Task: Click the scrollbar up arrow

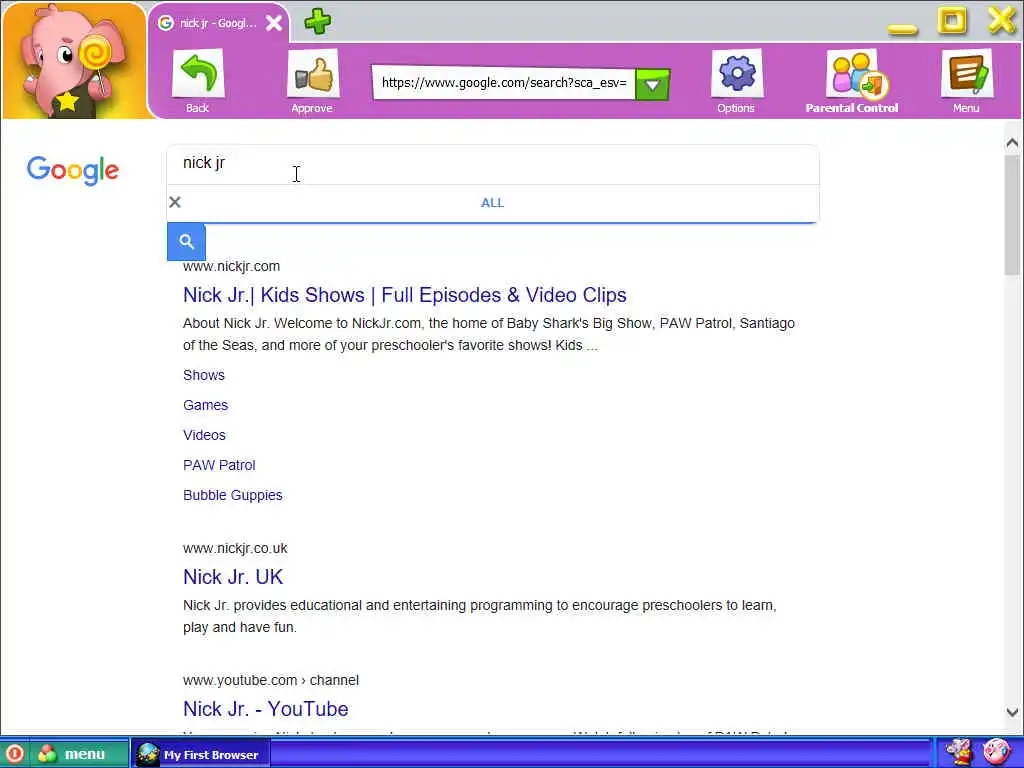Action: (x=1012, y=142)
